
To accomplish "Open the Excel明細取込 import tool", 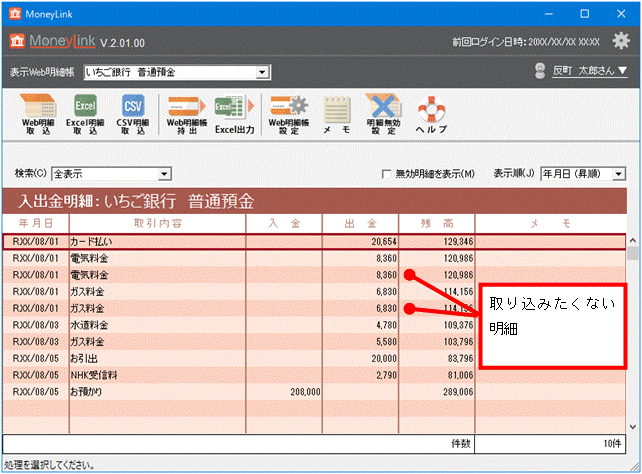I will [85, 114].
